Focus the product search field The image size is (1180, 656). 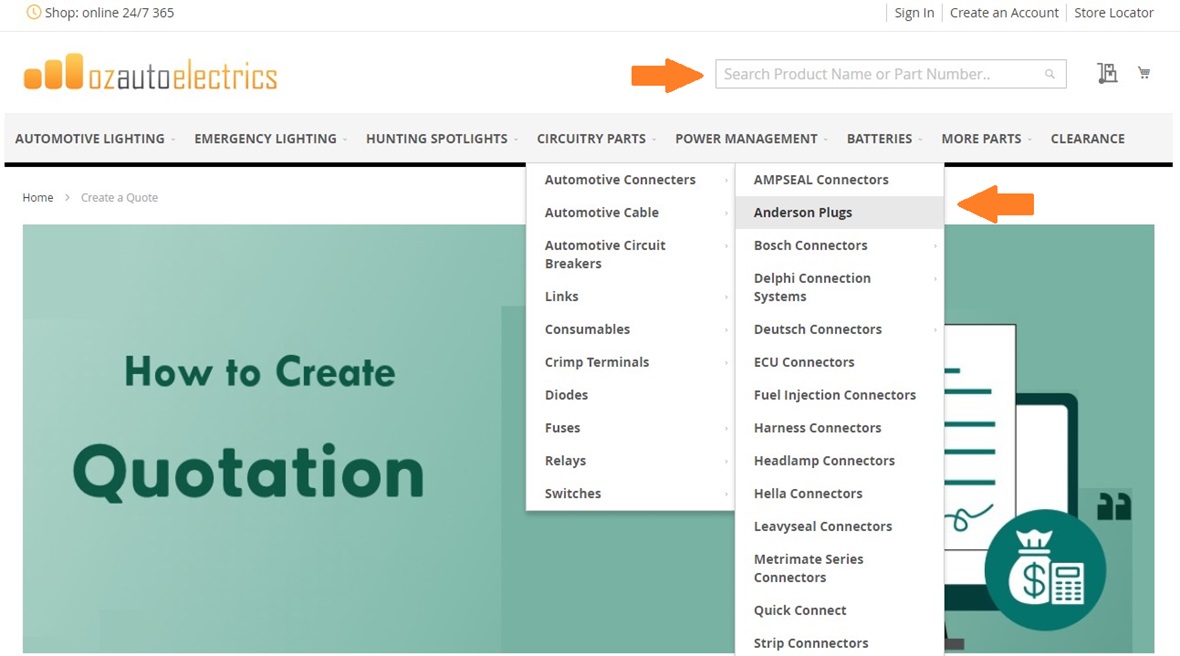pyautogui.click(x=890, y=74)
